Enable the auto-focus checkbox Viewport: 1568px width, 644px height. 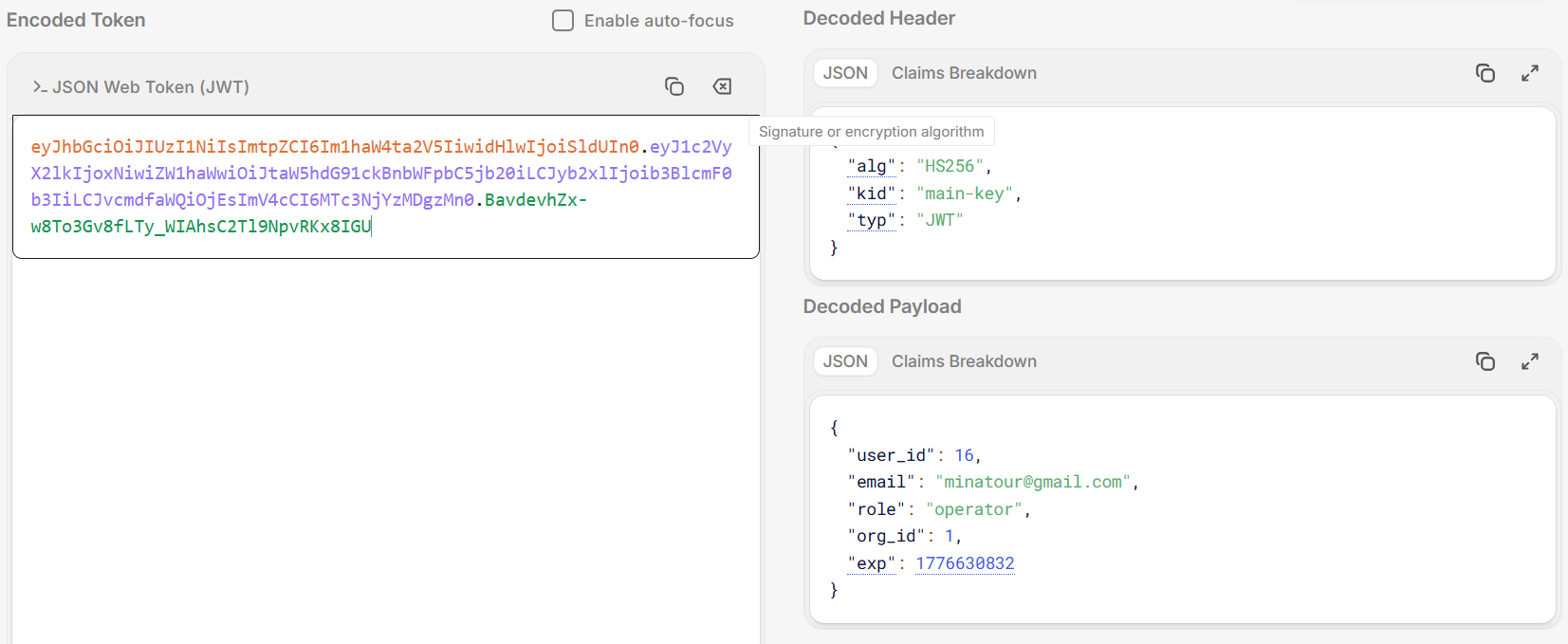(563, 21)
